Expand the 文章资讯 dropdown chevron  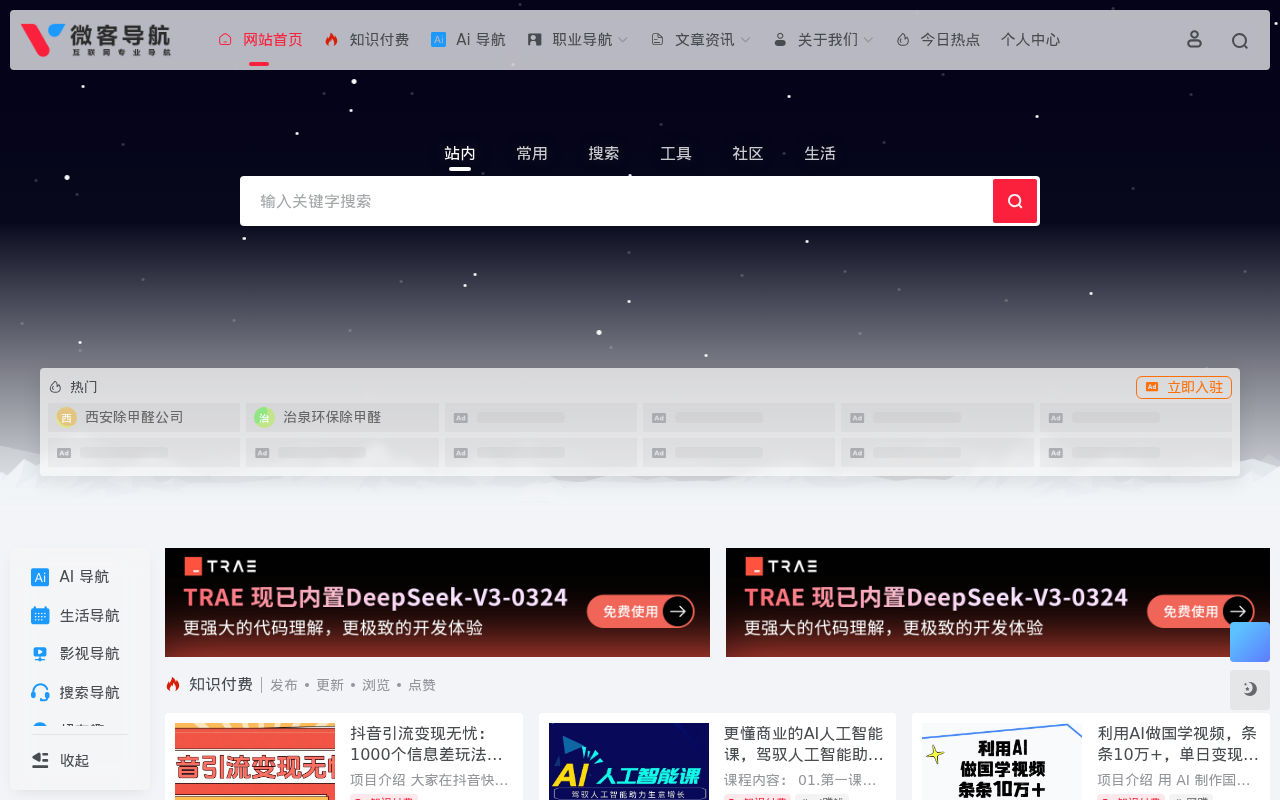(745, 40)
